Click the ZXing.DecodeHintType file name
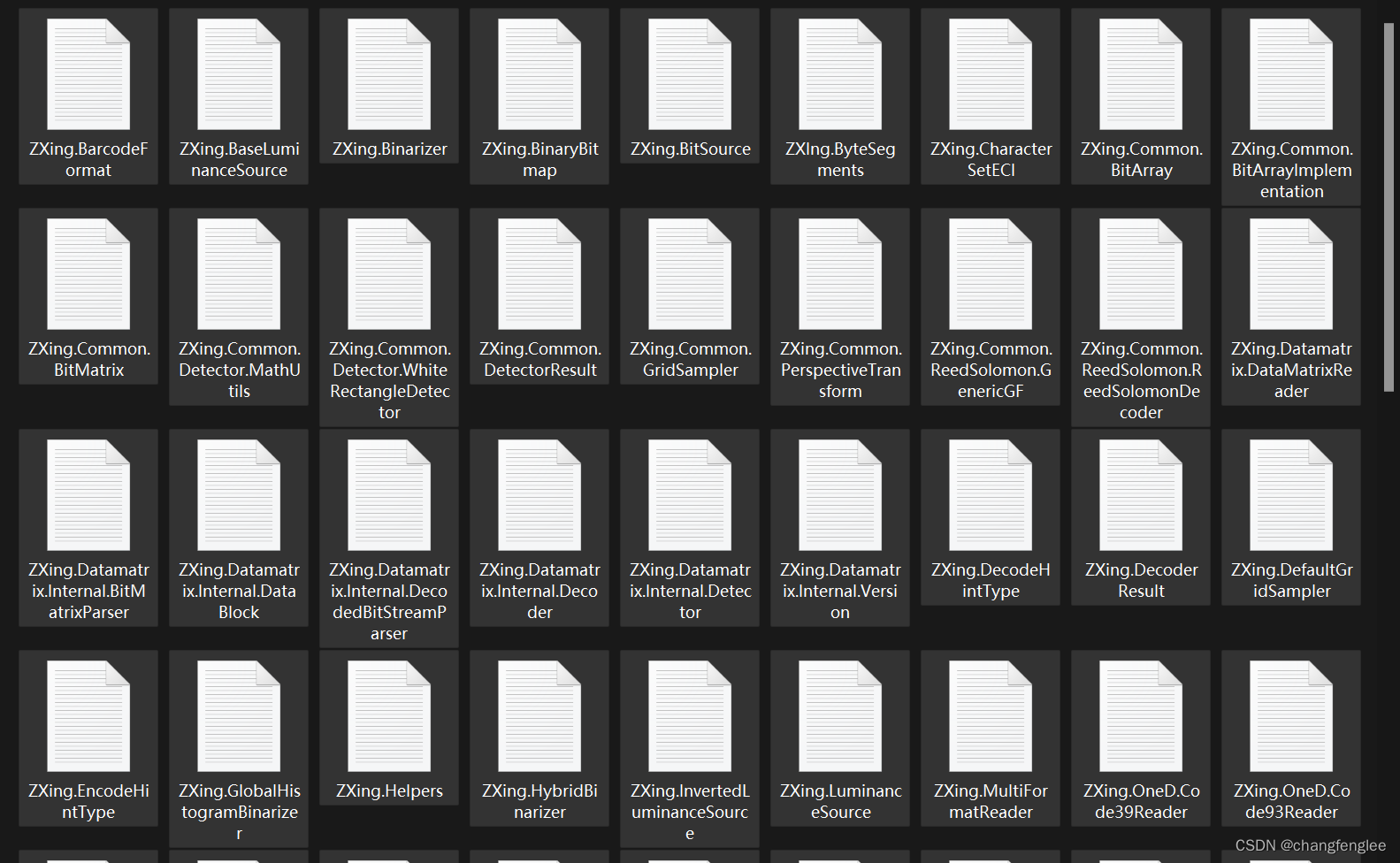This screenshot has height=863, width=1400. point(991,580)
